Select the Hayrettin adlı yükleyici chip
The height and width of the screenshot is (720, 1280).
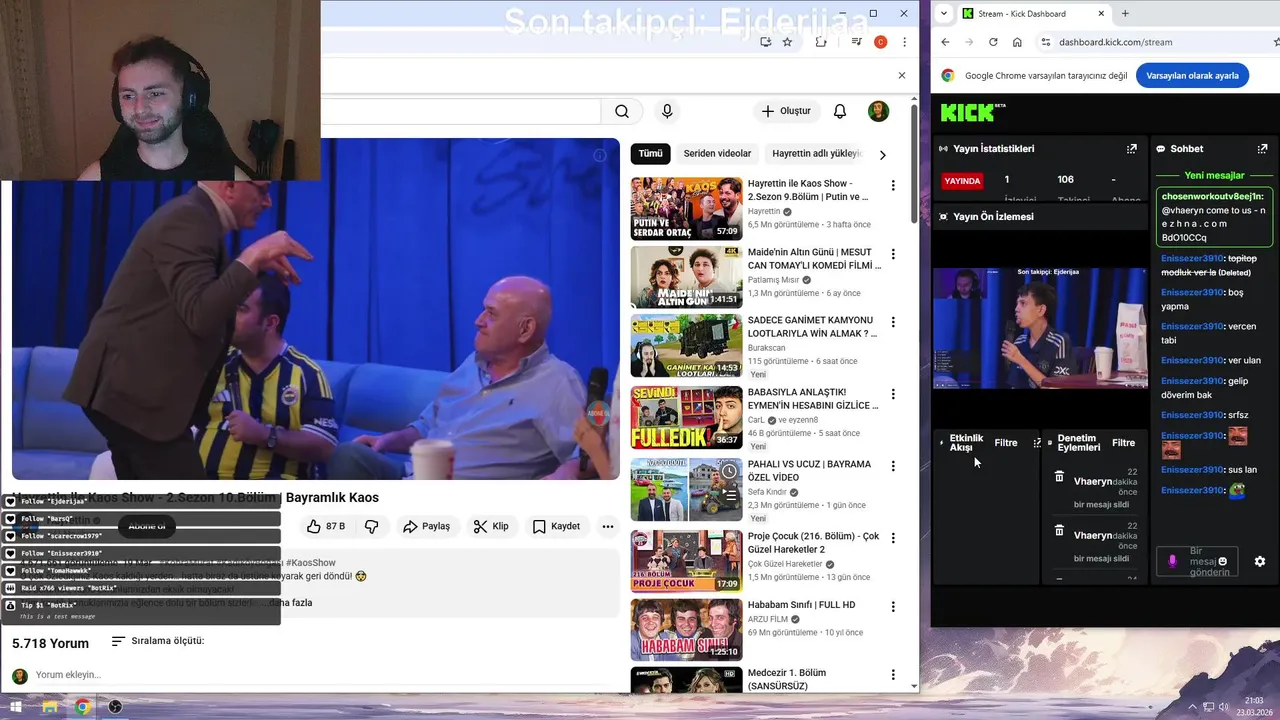coord(816,154)
